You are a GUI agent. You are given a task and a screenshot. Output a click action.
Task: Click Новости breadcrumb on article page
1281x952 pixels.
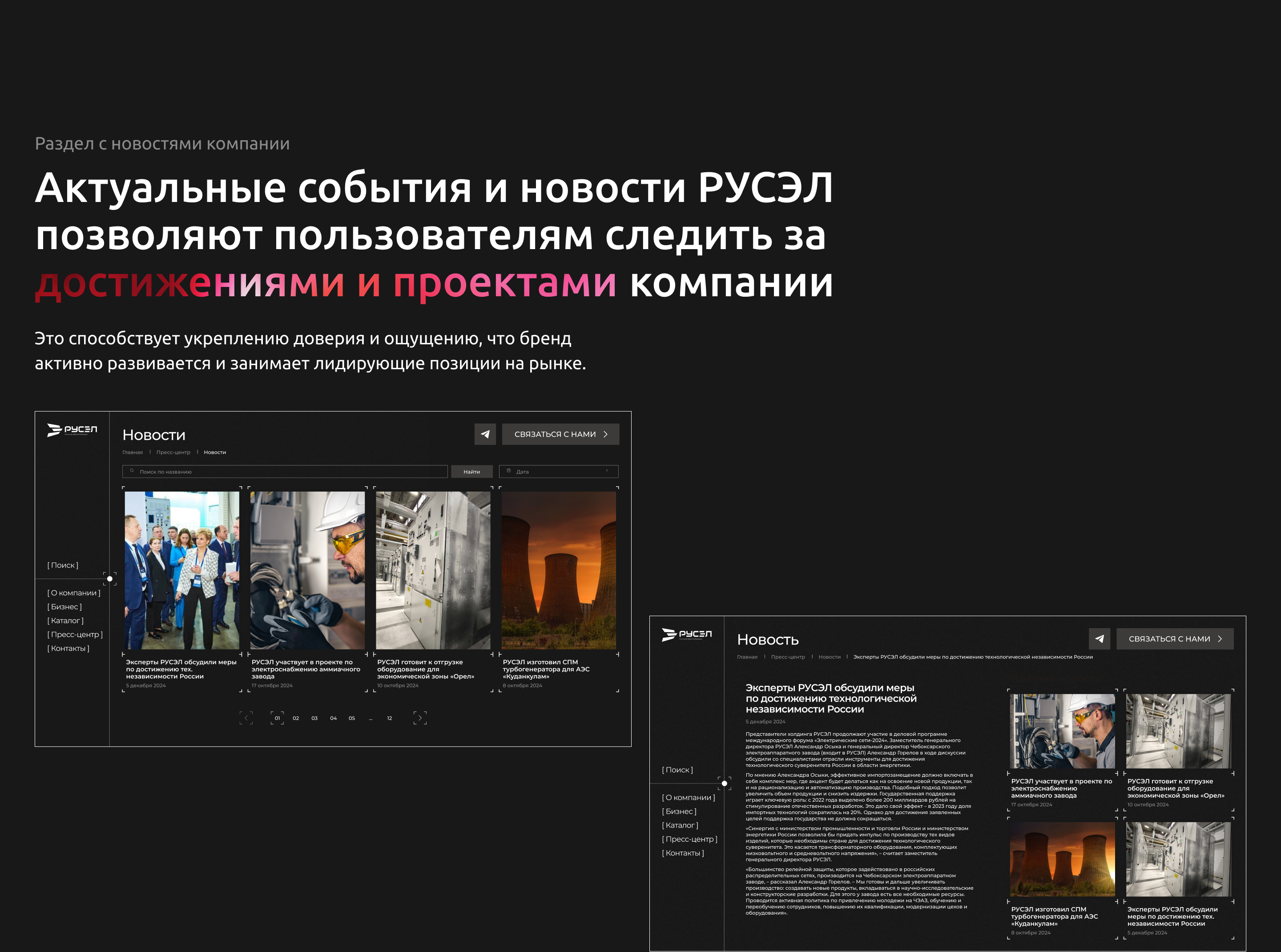point(829,657)
